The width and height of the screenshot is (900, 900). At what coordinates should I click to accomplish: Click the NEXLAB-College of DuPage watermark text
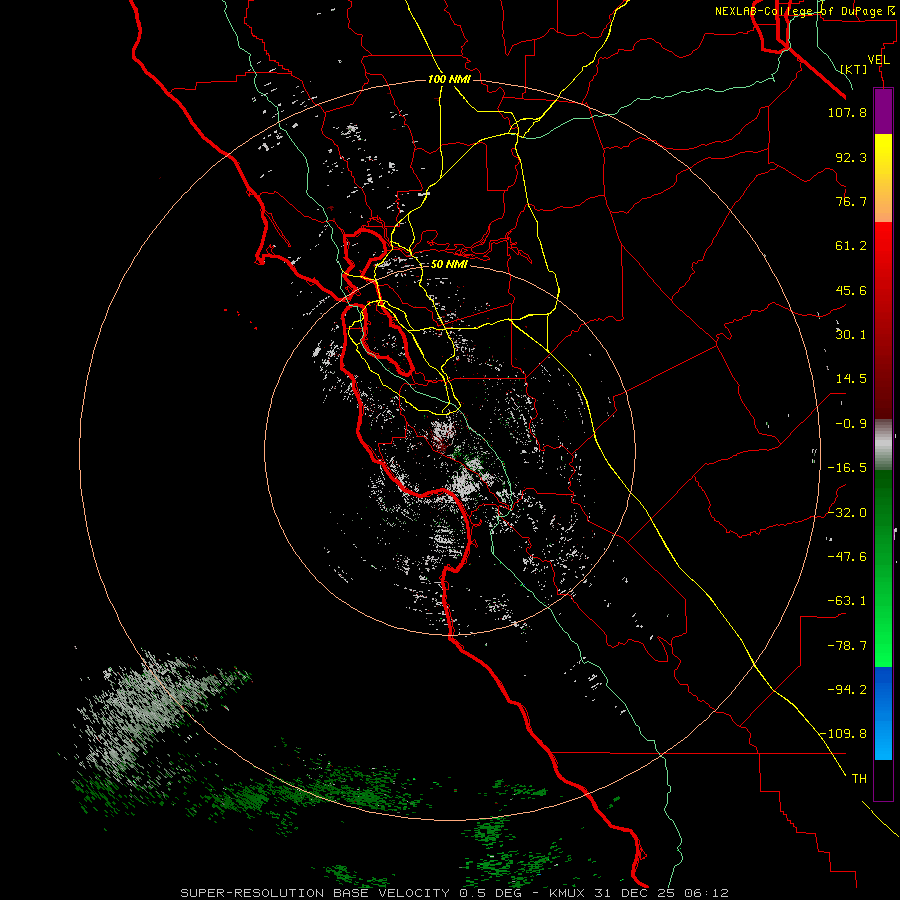tap(806, 11)
